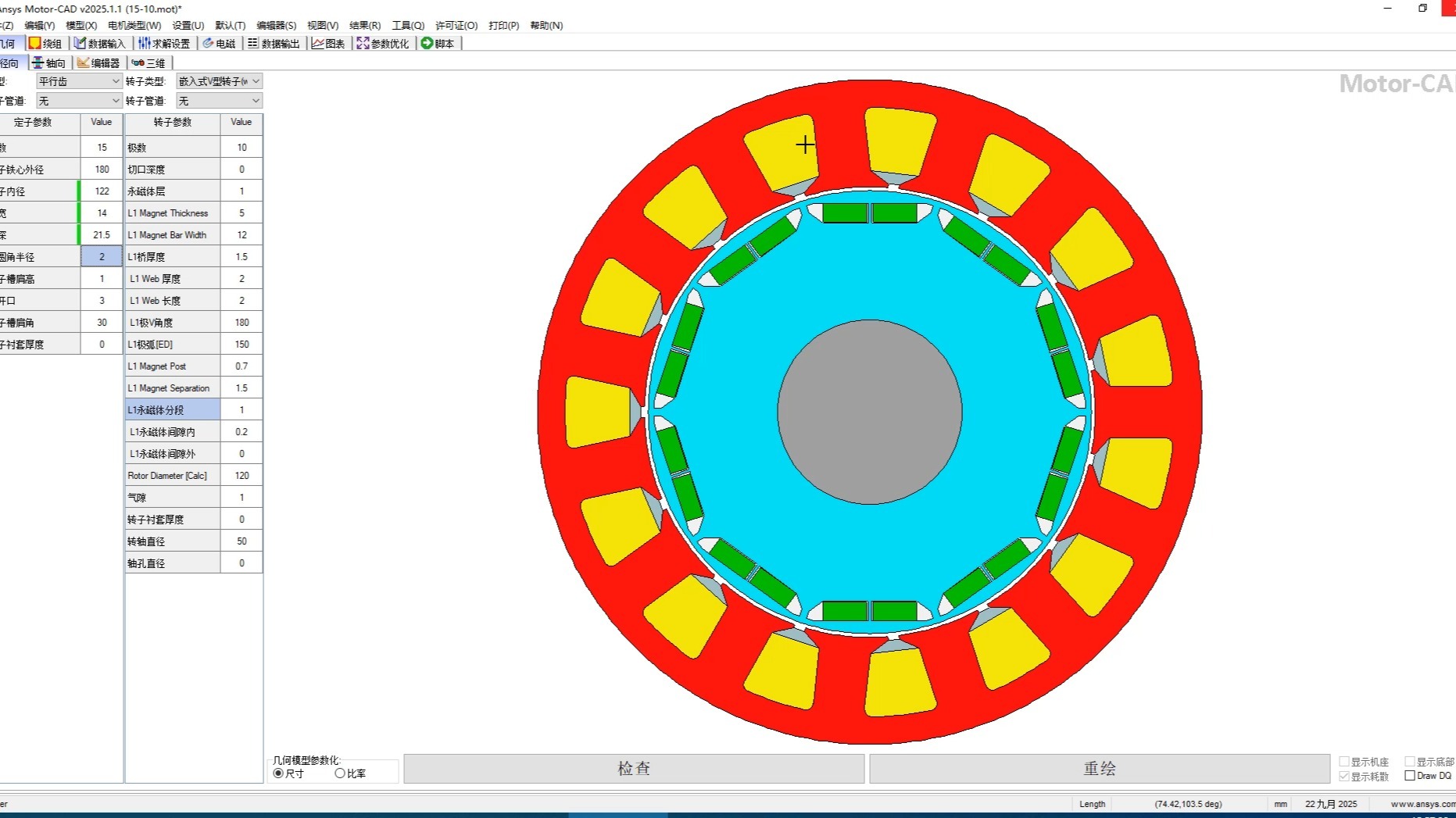
Task: Edit the L1 Magnet Thickness value
Action: coord(241,213)
